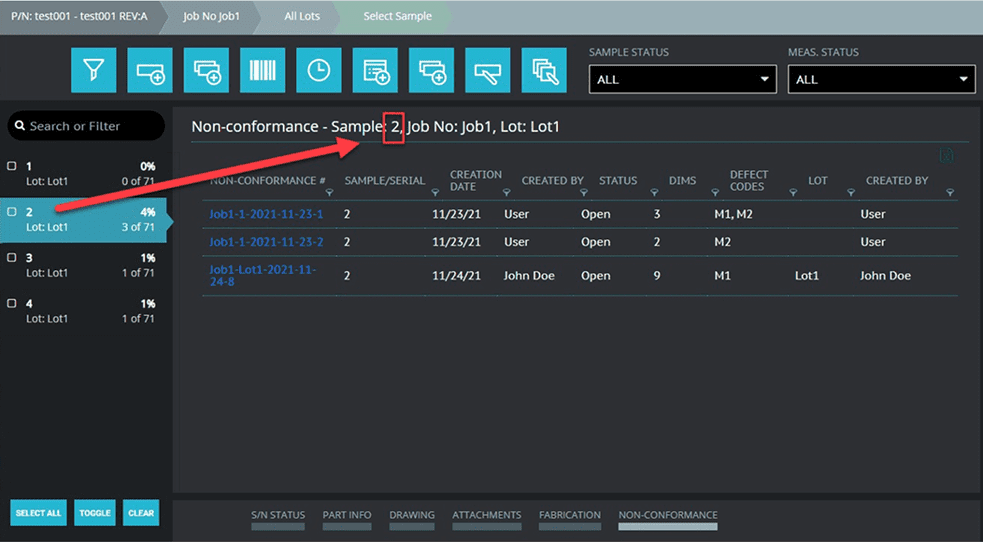Open the SAMPLE STATUS dropdown

click(x=683, y=80)
